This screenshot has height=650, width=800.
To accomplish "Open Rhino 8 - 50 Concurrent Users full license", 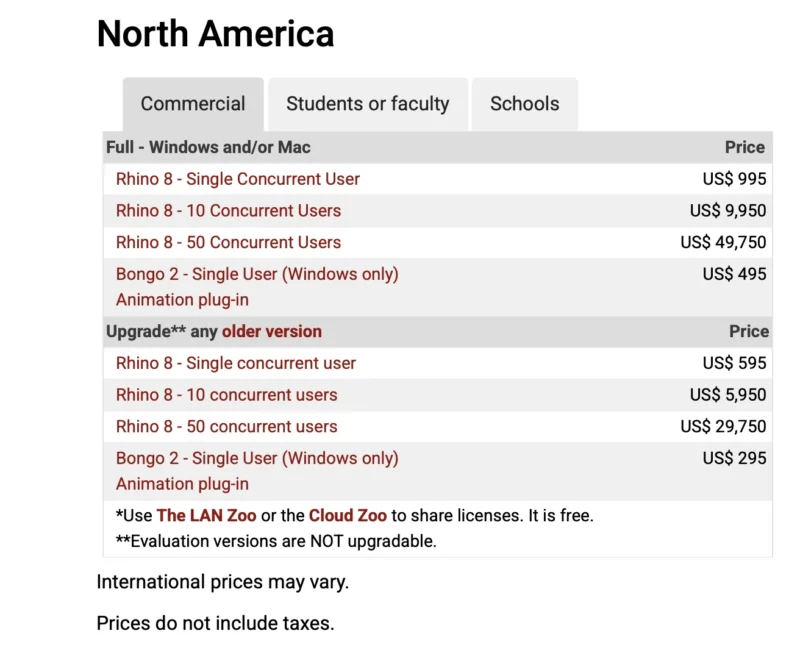I will [228, 242].
